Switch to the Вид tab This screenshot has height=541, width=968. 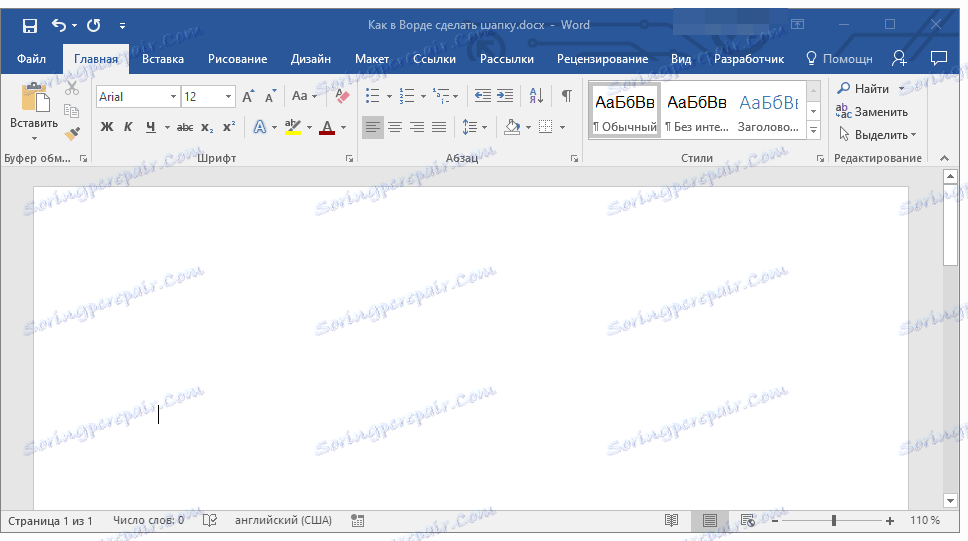[x=681, y=59]
